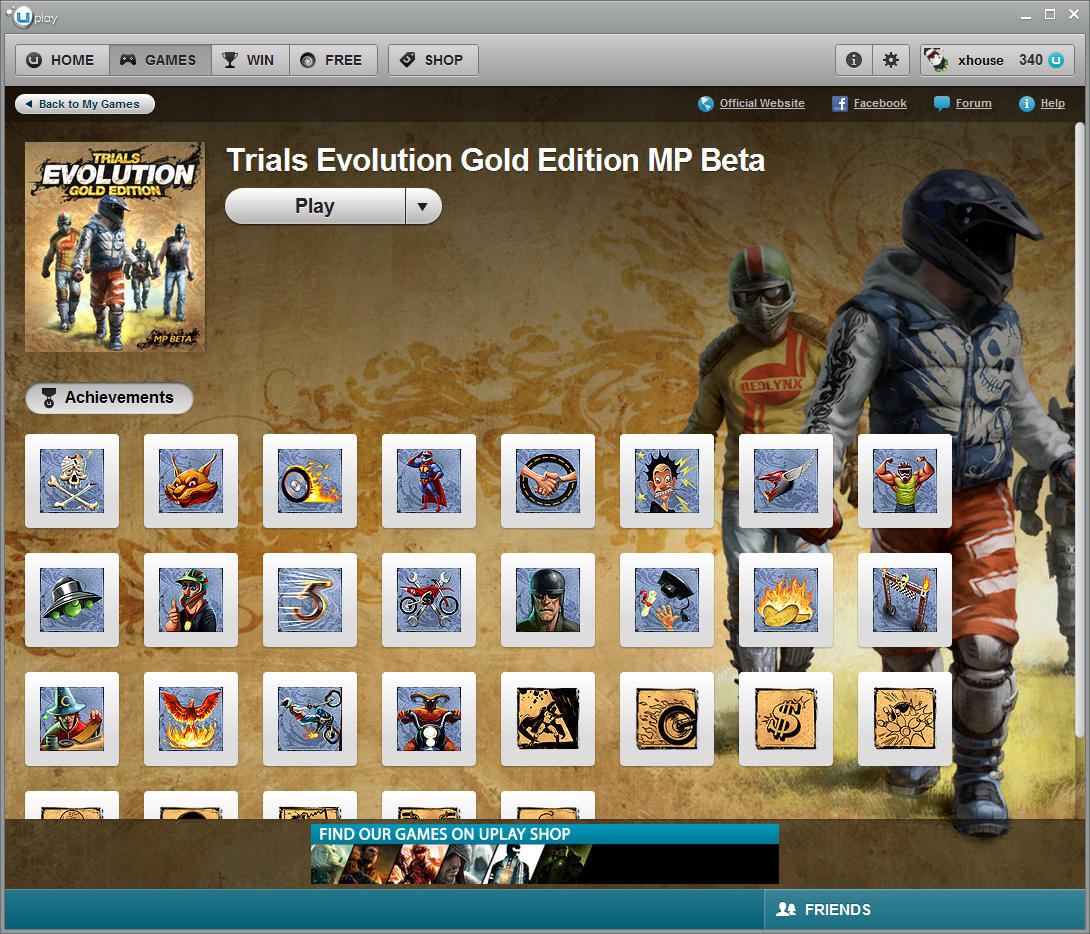Click the motorbike with wrenches achievement

pos(428,600)
